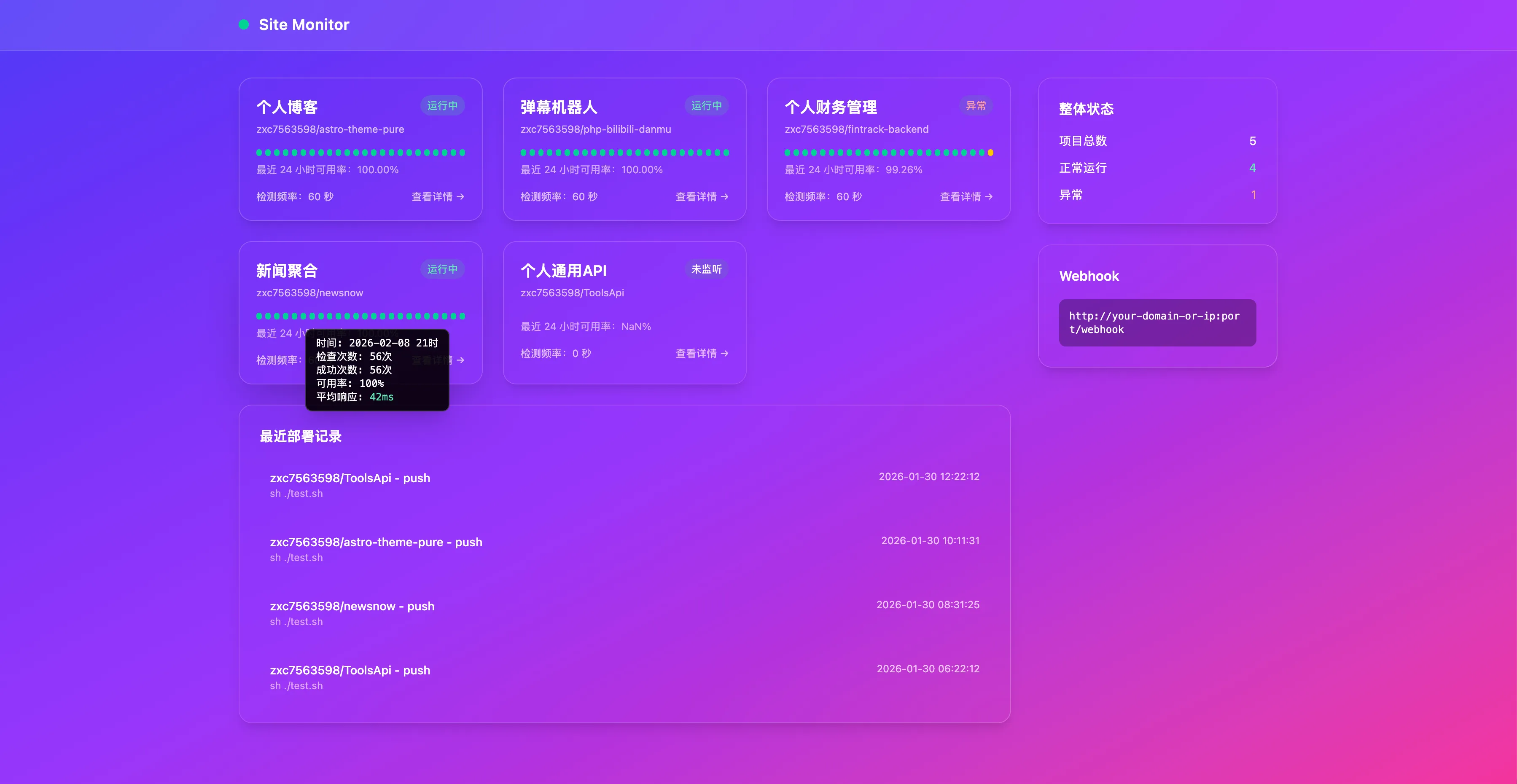The height and width of the screenshot is (784, 1517).
Task: Click the 异常 count in 整体状态 panel
Action: 1253,196
